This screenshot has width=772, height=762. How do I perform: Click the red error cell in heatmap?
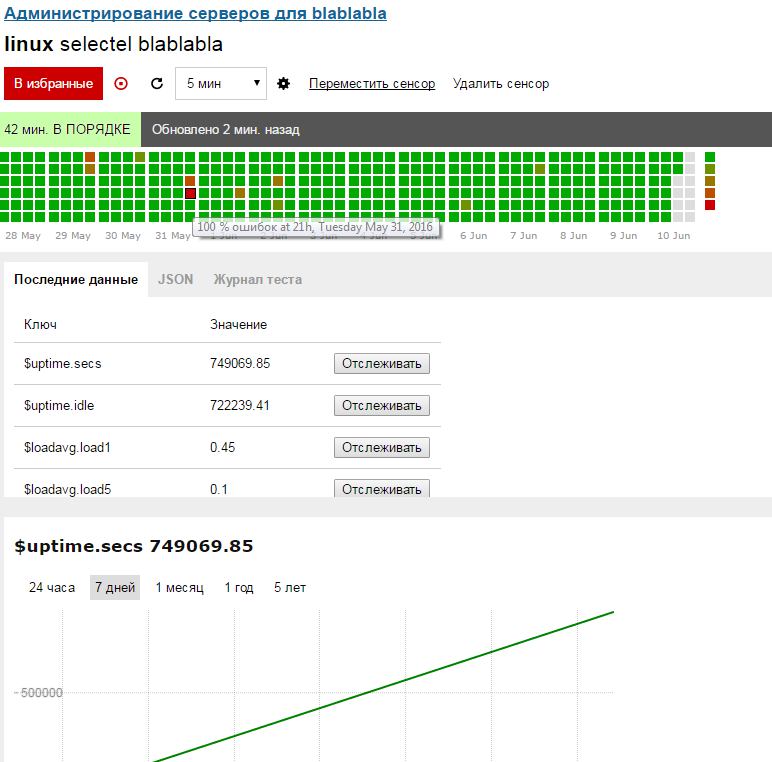pos(191,193)
